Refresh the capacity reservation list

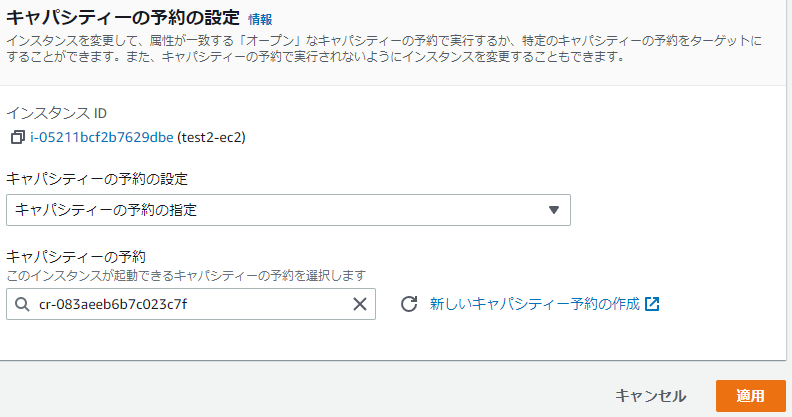(x=408, y=304)
